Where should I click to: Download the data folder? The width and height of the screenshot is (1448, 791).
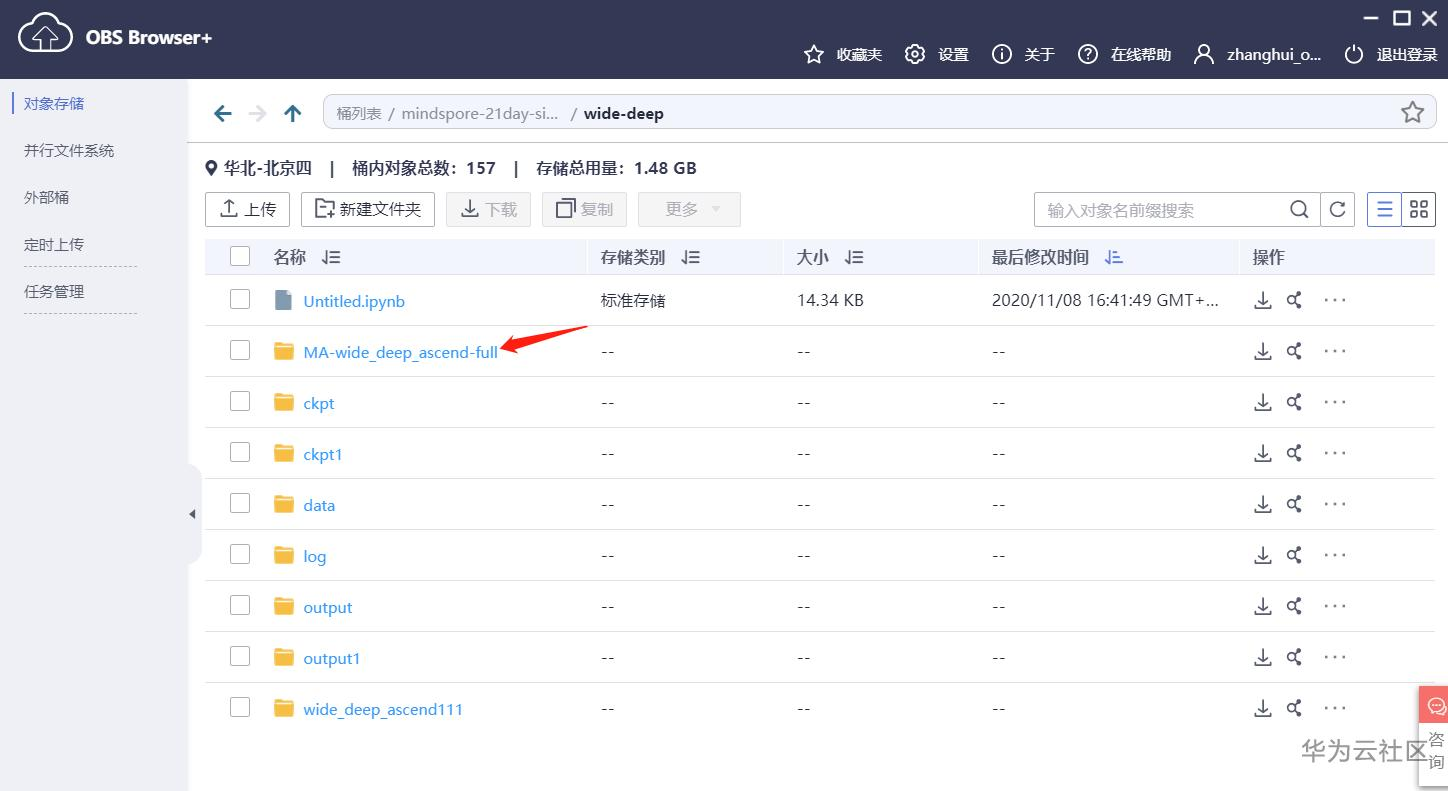(1263, 504)
